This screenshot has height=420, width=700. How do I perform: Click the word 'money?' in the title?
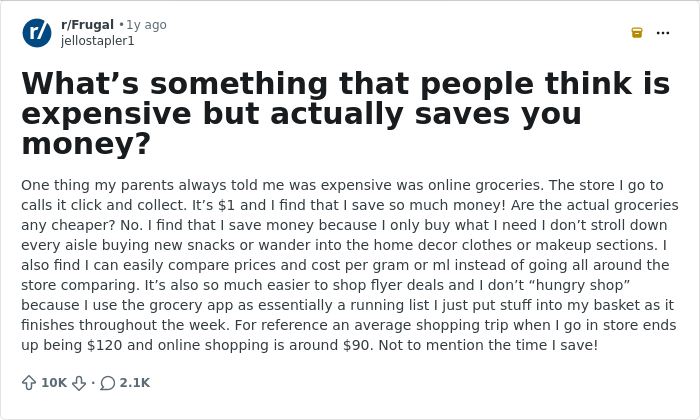pyautogui.click(x=86, y=144)
